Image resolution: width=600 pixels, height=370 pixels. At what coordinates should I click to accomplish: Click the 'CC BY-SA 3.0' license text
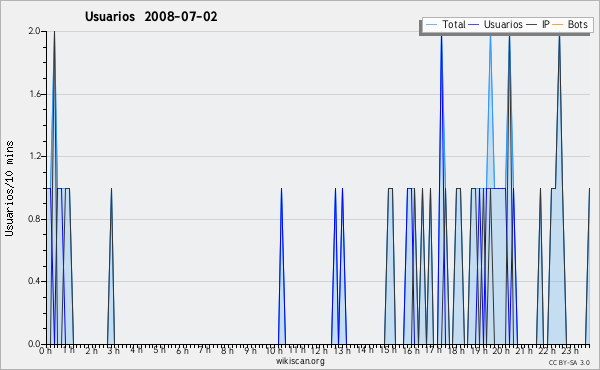coord(569,362)
